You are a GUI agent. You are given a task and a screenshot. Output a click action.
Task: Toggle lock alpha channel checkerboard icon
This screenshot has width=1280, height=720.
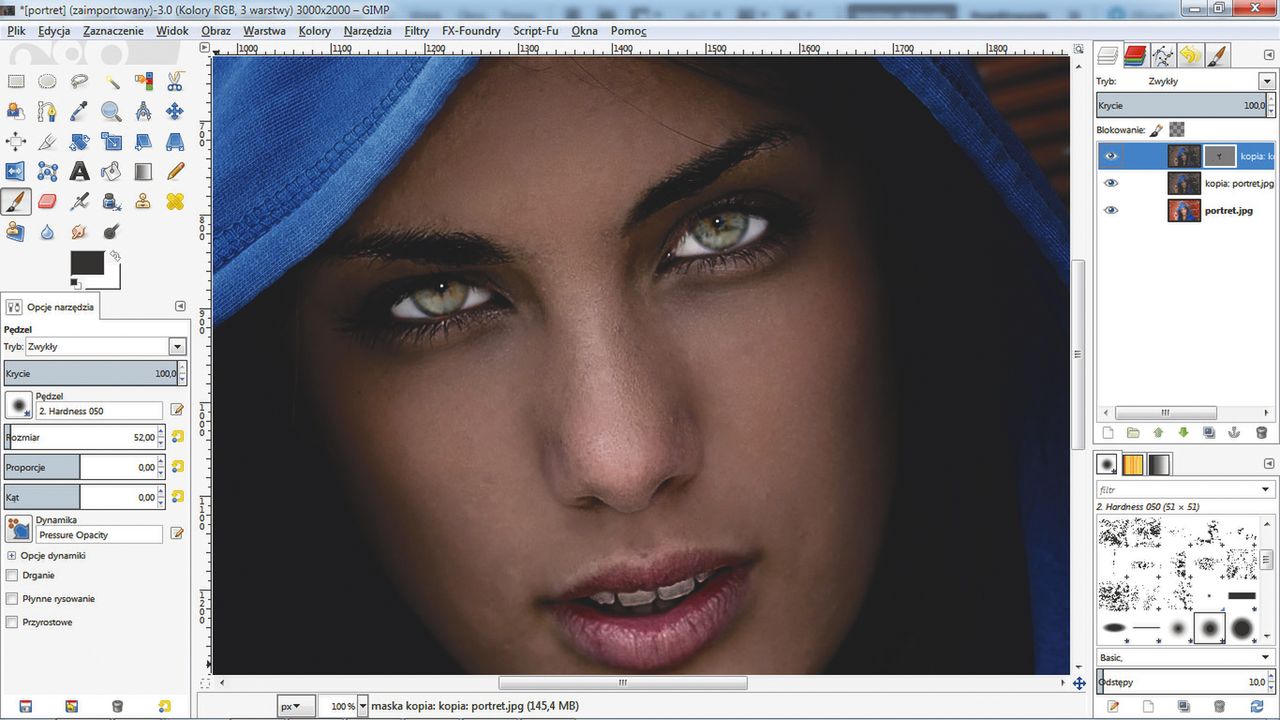[1177, 129]
